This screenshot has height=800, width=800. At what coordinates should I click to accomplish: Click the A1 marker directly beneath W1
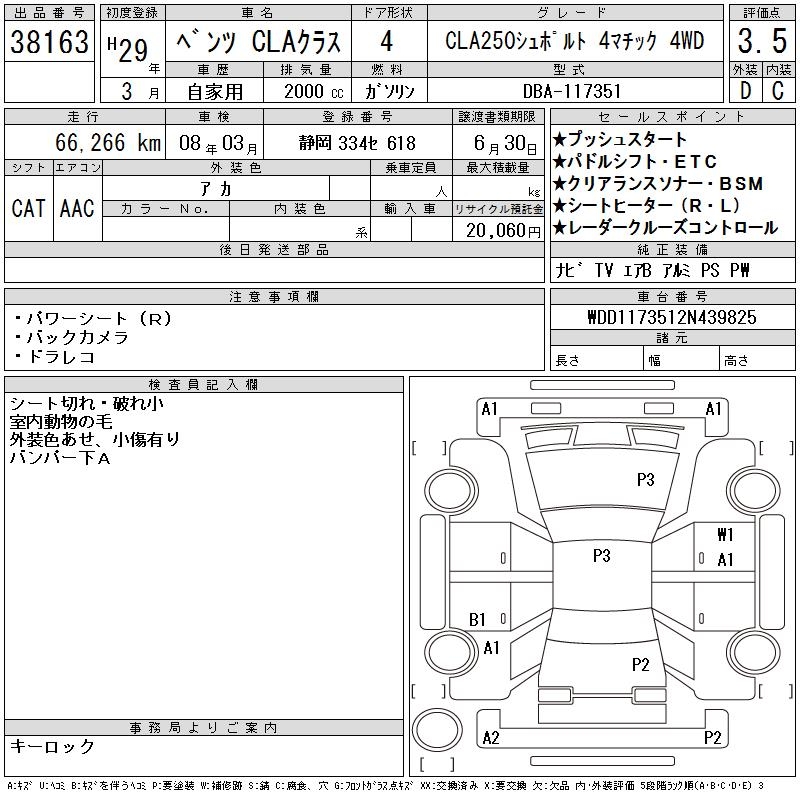(x=725, y=560)
